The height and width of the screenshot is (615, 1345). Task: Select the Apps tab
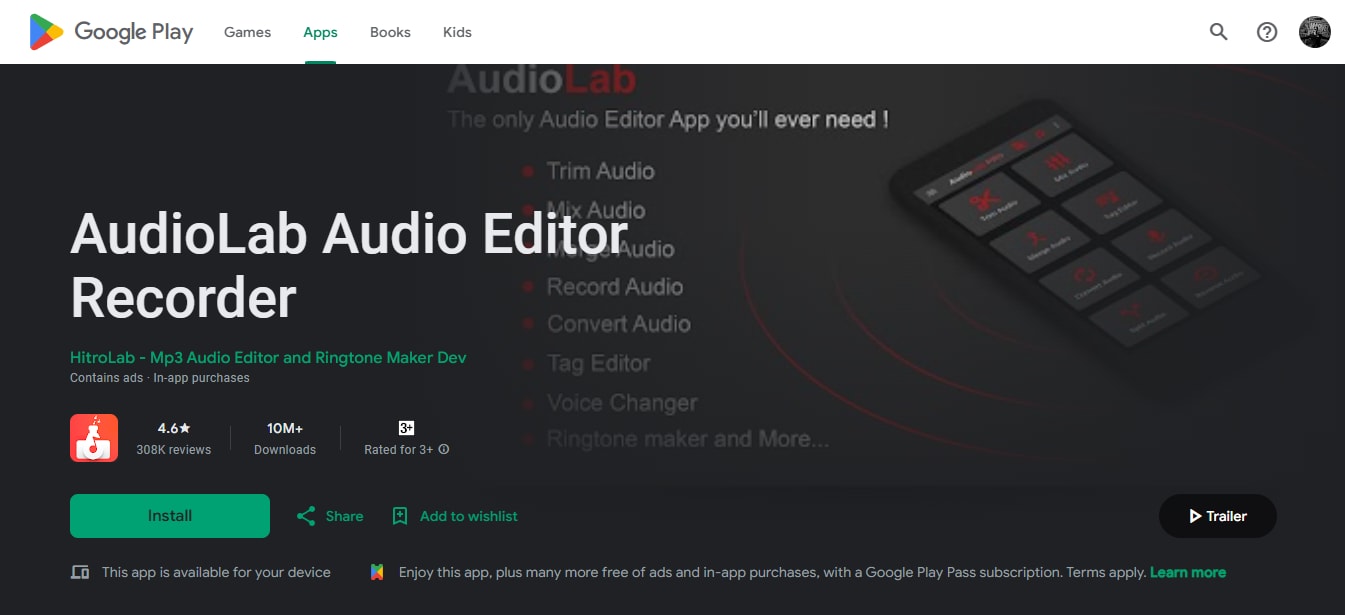coord(320,32)
